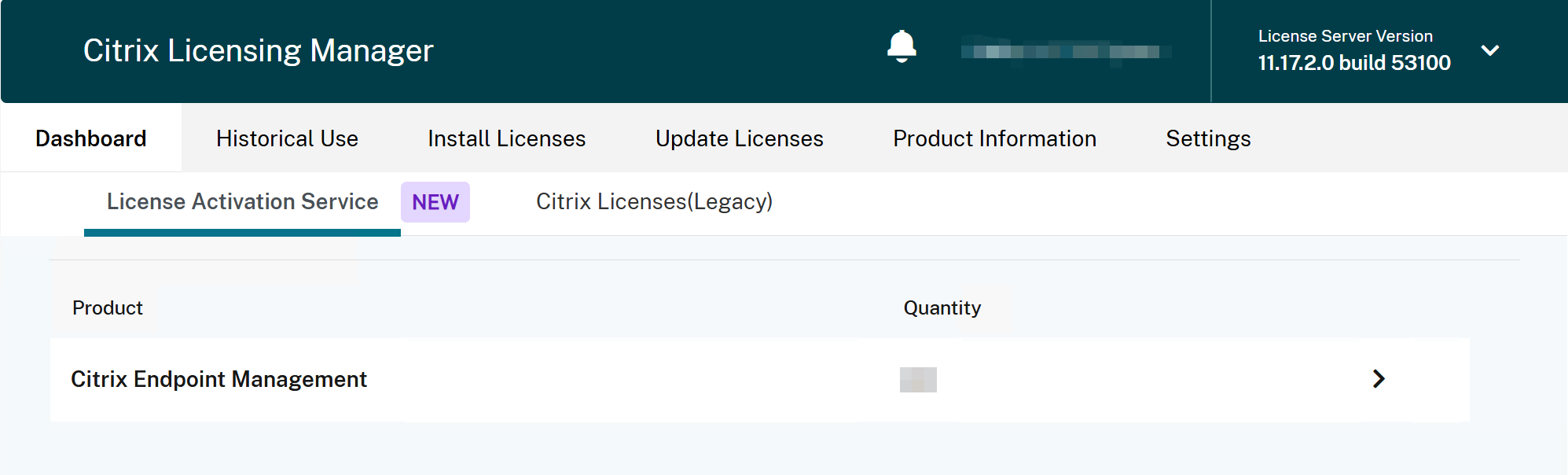The width and height of the screenshot is (1568, 475).
Task: Click the blurred username in the header
Action: pyautogui.click(x=1066, y=52)
